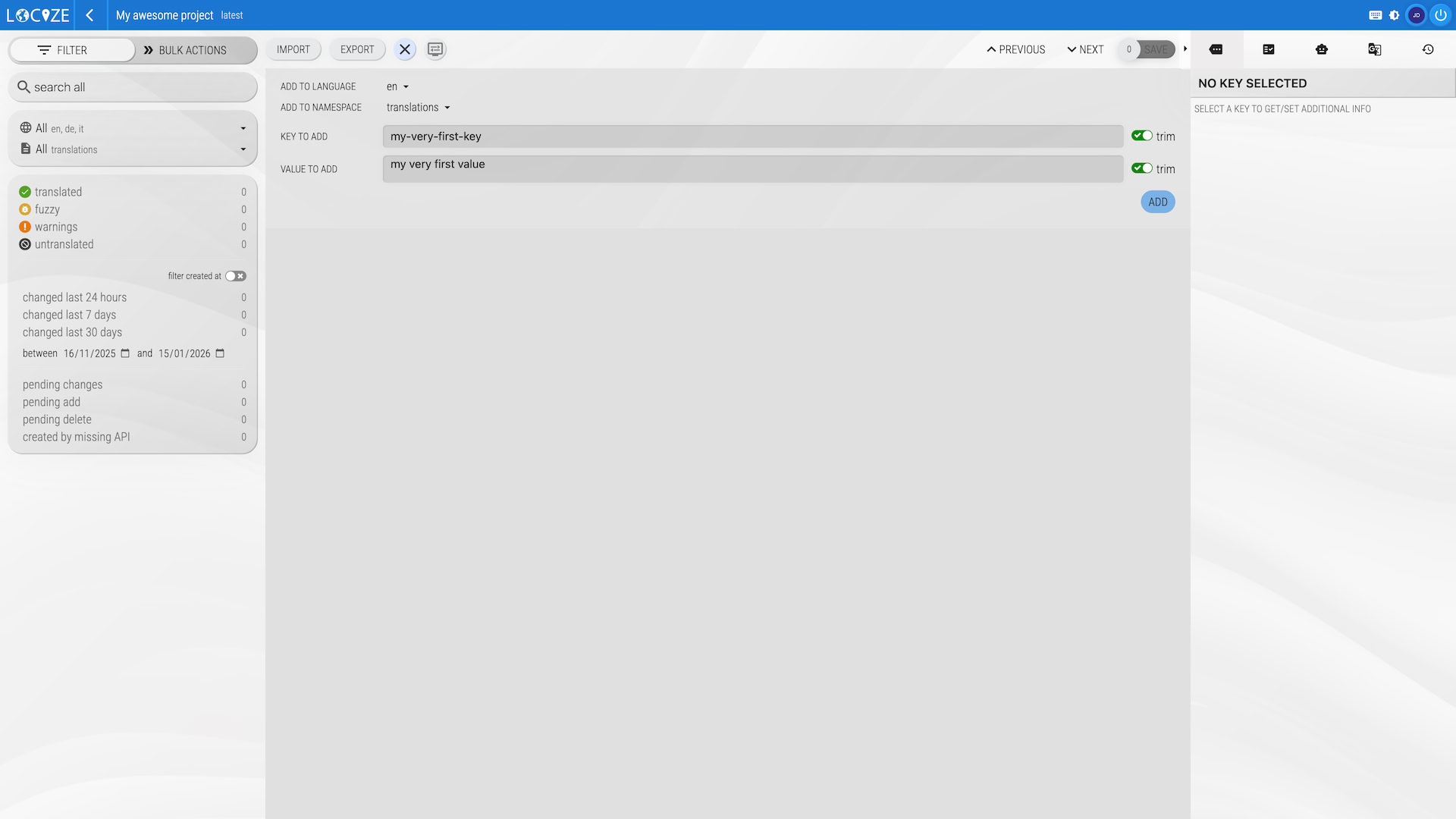Click the search all input field
This screenshot has height=819, width=1456.
click(133, 87)
